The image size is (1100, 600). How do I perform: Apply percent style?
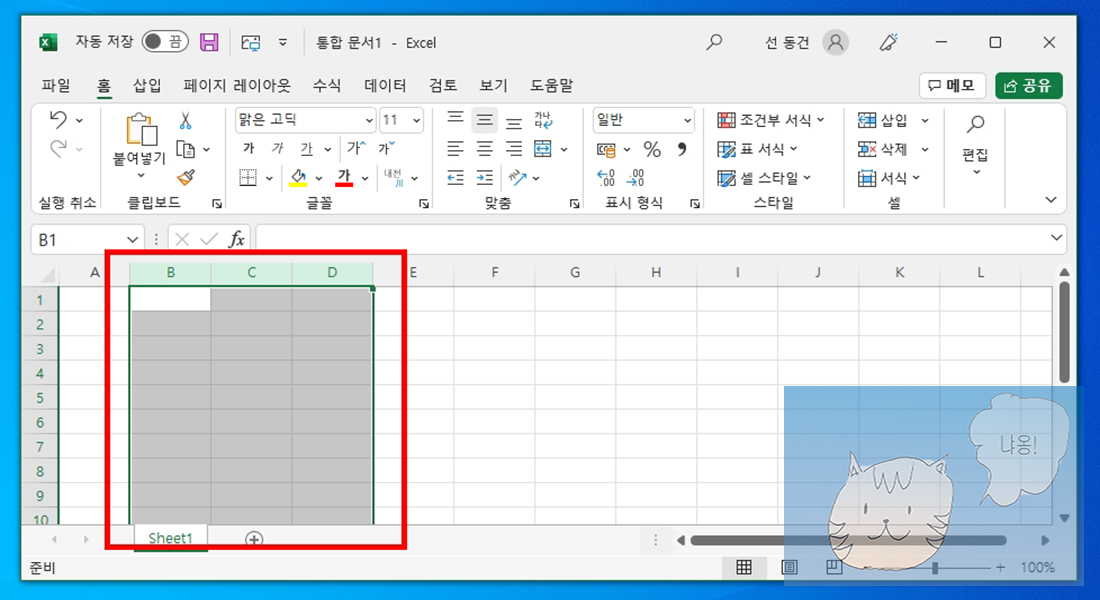(652, 149)
